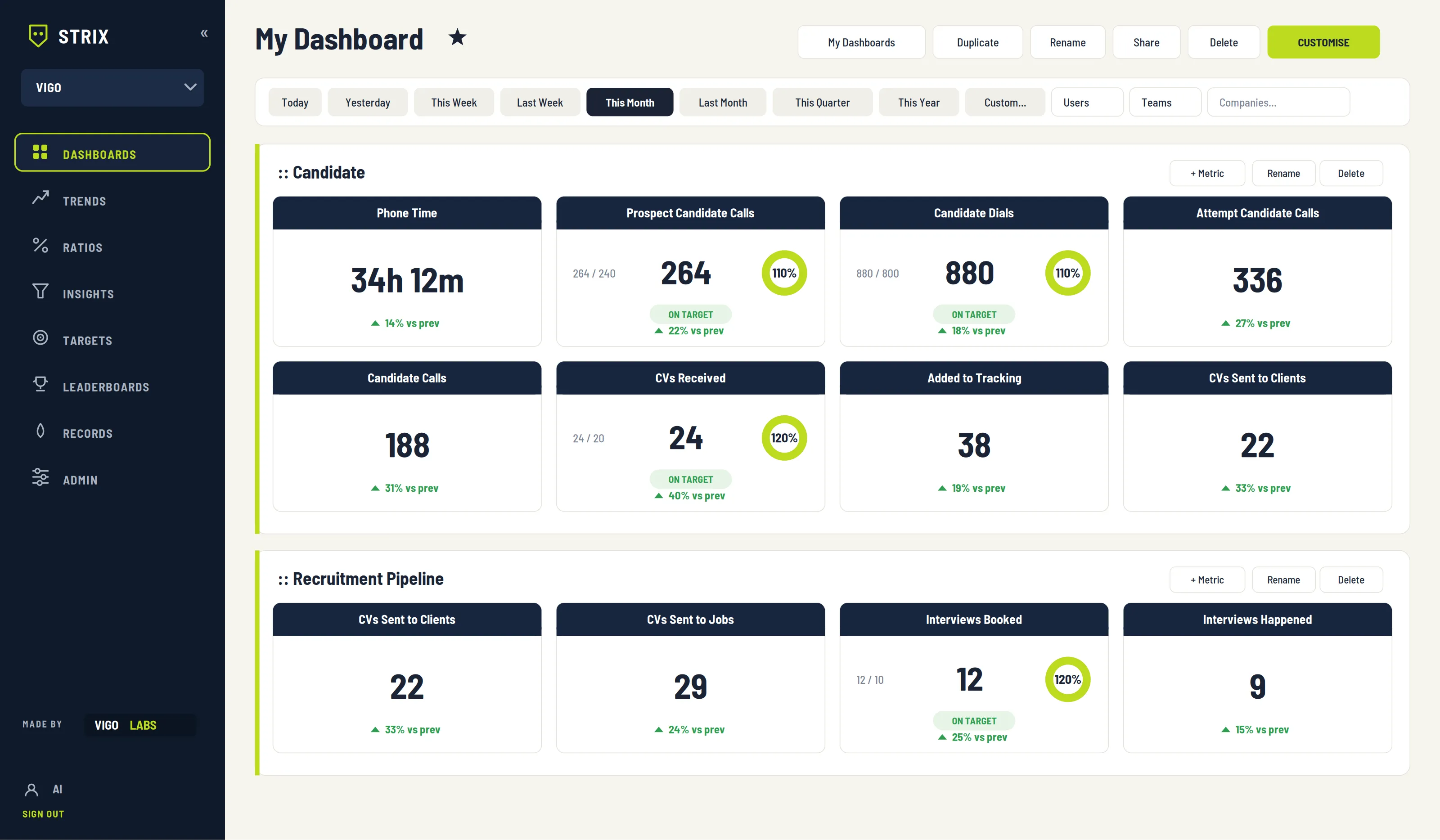
Task: Open the My Dashboards list
Action: (x=861, y=42)
